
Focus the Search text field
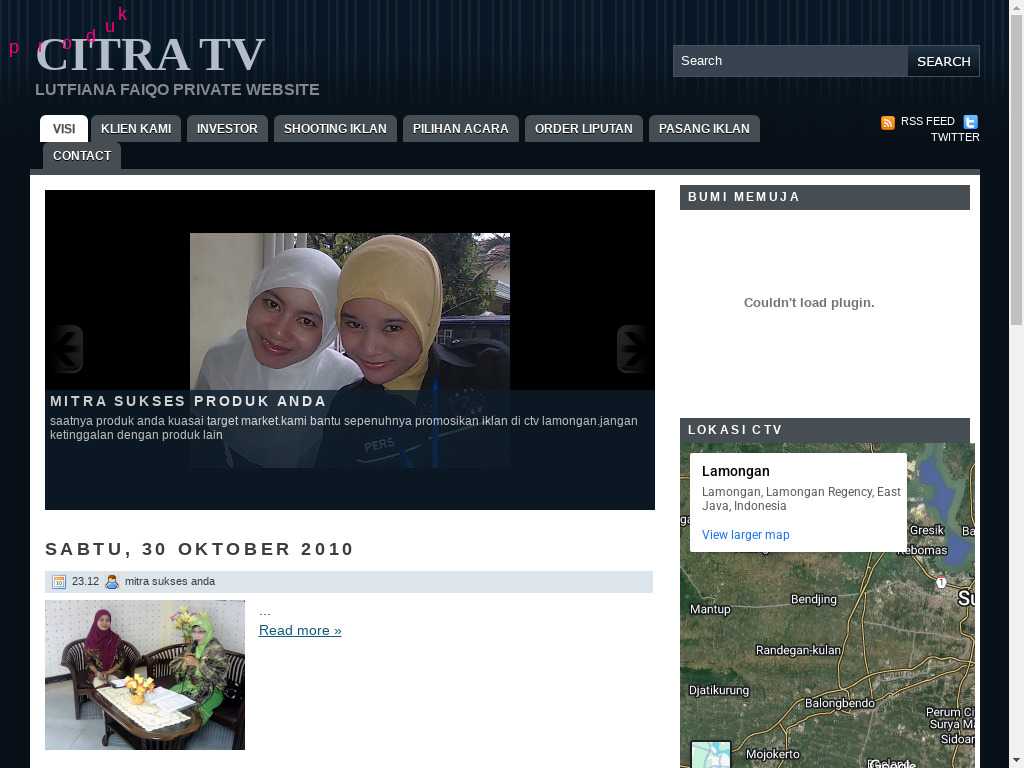click(790, 61)
